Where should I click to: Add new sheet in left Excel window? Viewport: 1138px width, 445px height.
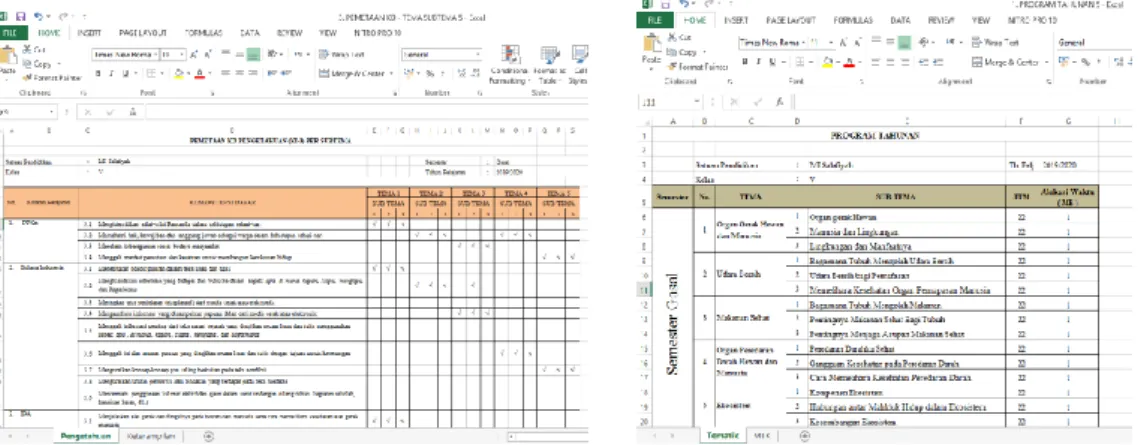point(208,436)
